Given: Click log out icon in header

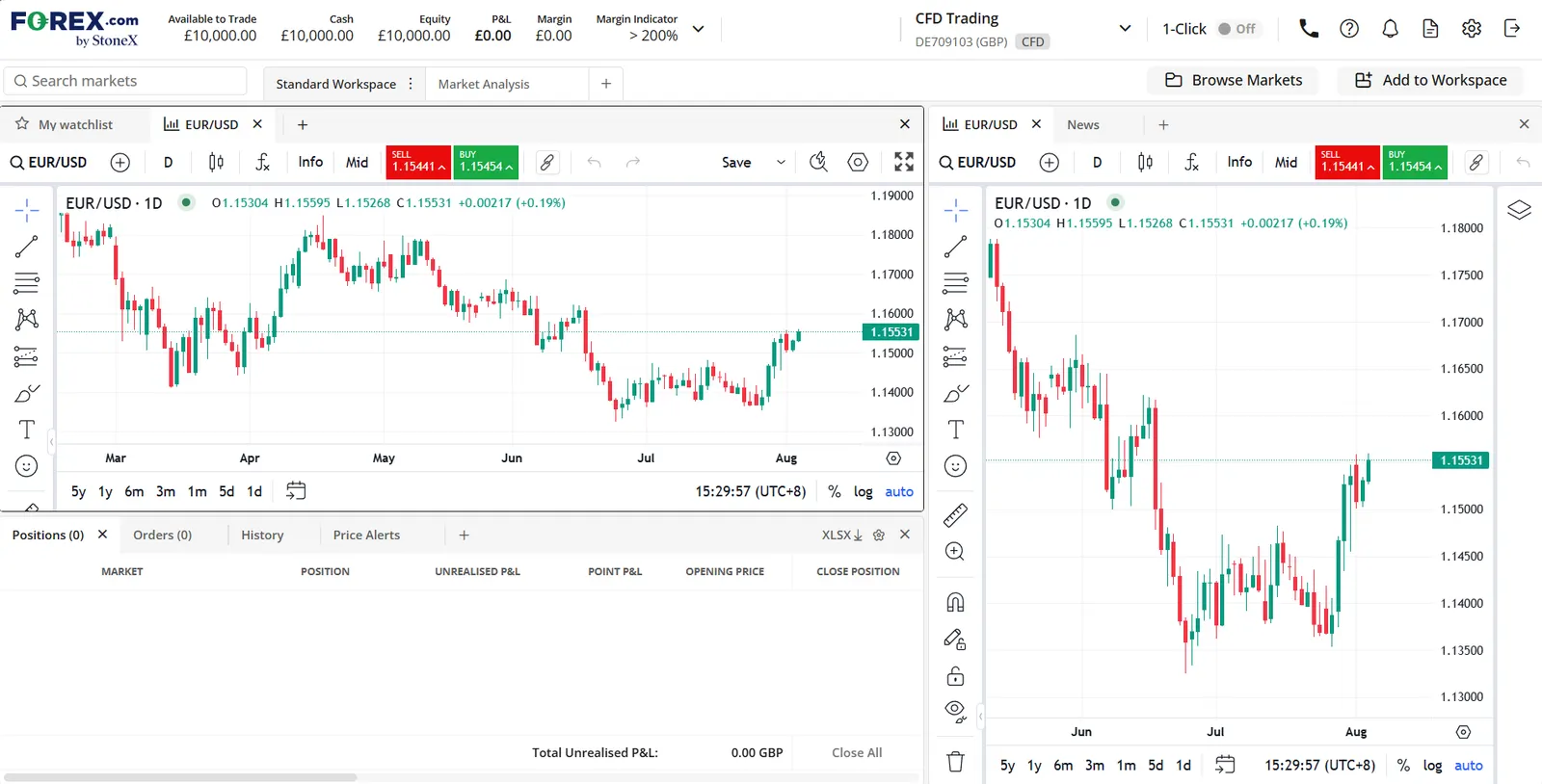Looking at the screenshot, I should pyautogui.click(x=1512, y=29).
